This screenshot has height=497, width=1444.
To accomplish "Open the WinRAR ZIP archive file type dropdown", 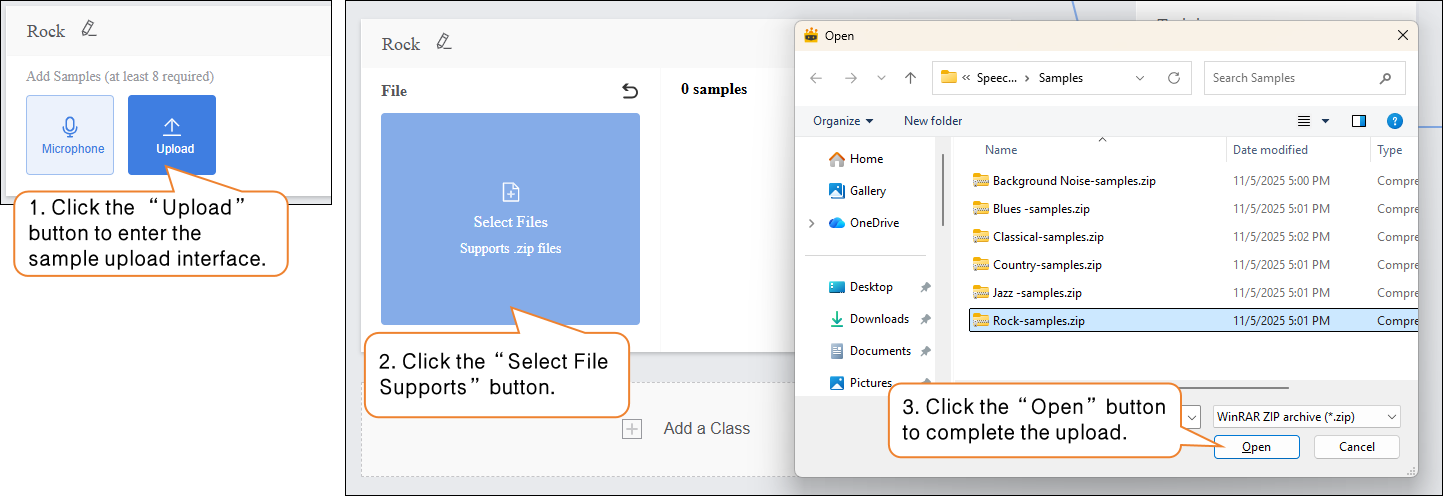I will [1305, 416].
